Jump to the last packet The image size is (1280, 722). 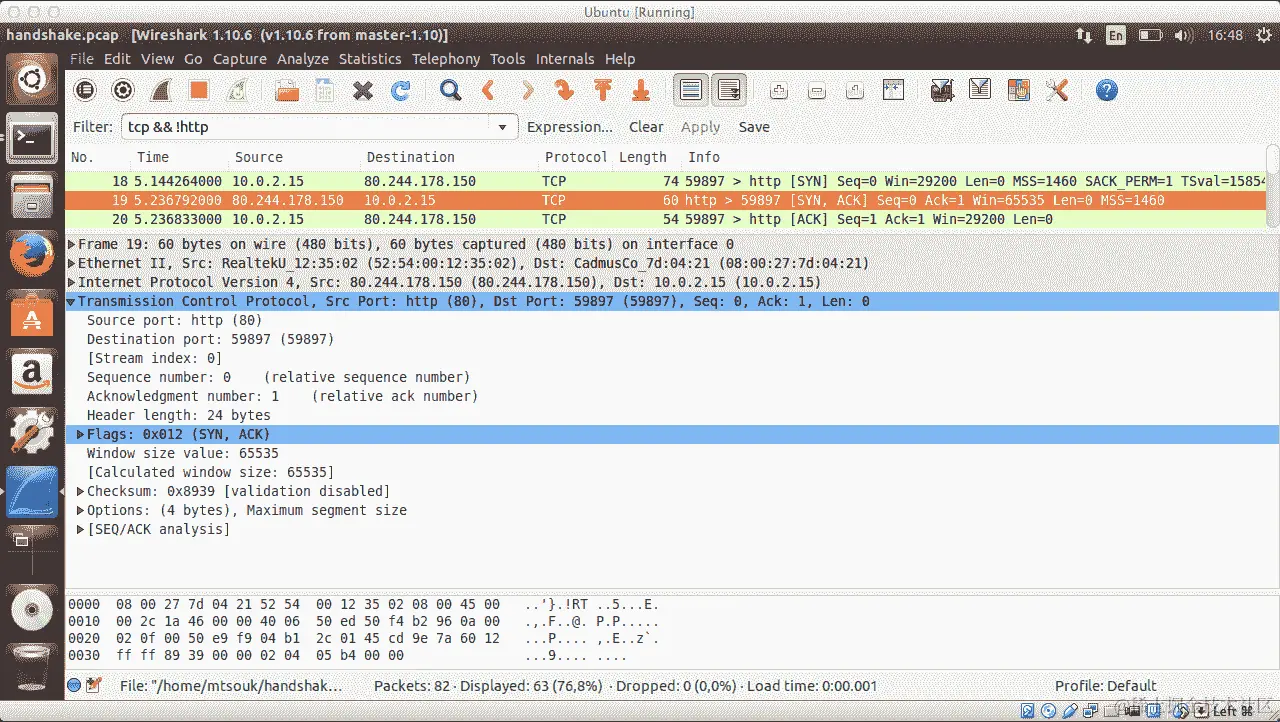pyautogui.click(x=641, y=91)
